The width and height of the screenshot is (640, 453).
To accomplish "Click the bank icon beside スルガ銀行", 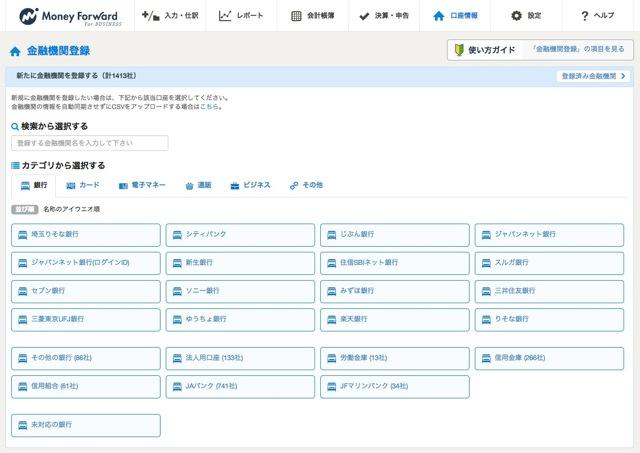I will pyautogui.click(x=486, y=263).
